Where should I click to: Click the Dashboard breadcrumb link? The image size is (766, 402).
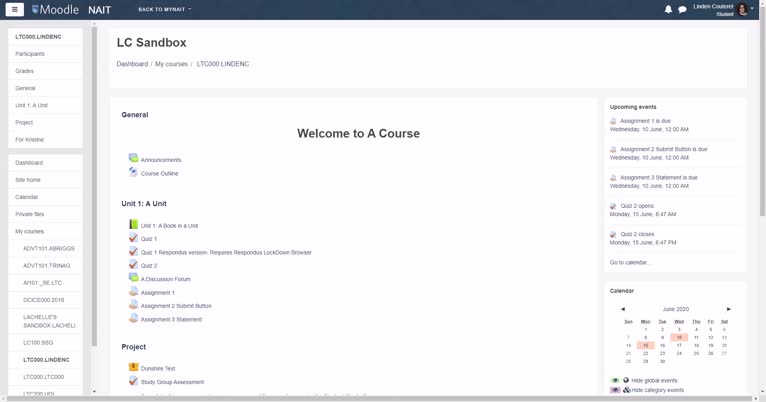point(132,64)
